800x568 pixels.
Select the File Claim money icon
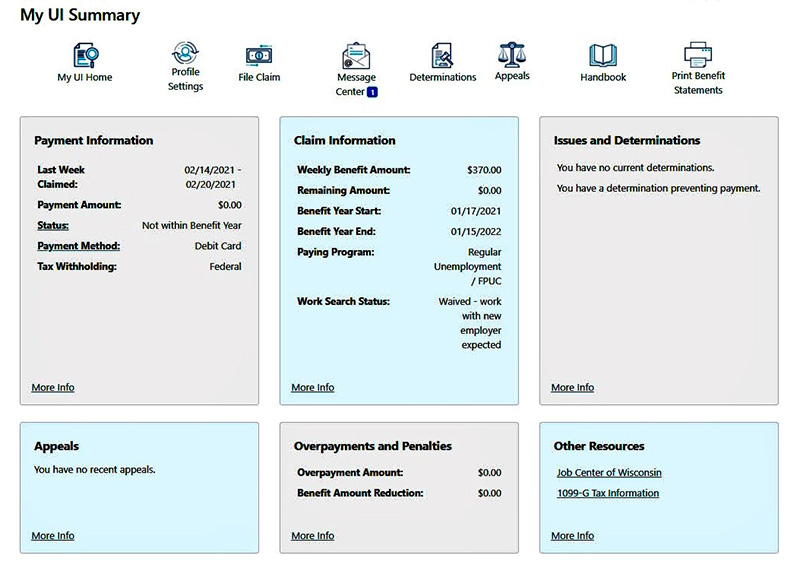coord(259,56)
